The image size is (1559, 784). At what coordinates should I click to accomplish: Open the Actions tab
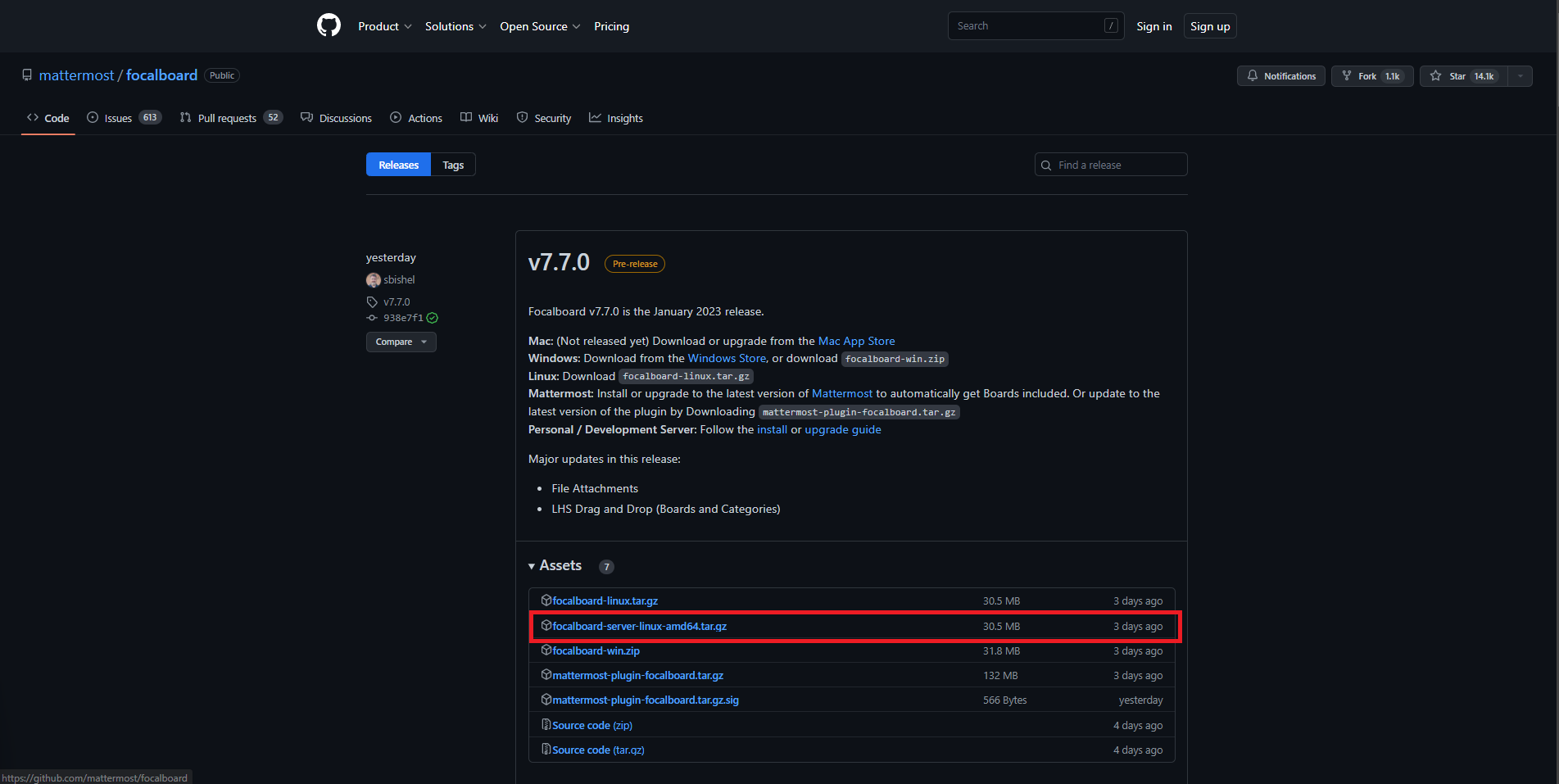(x=416, y=118)
